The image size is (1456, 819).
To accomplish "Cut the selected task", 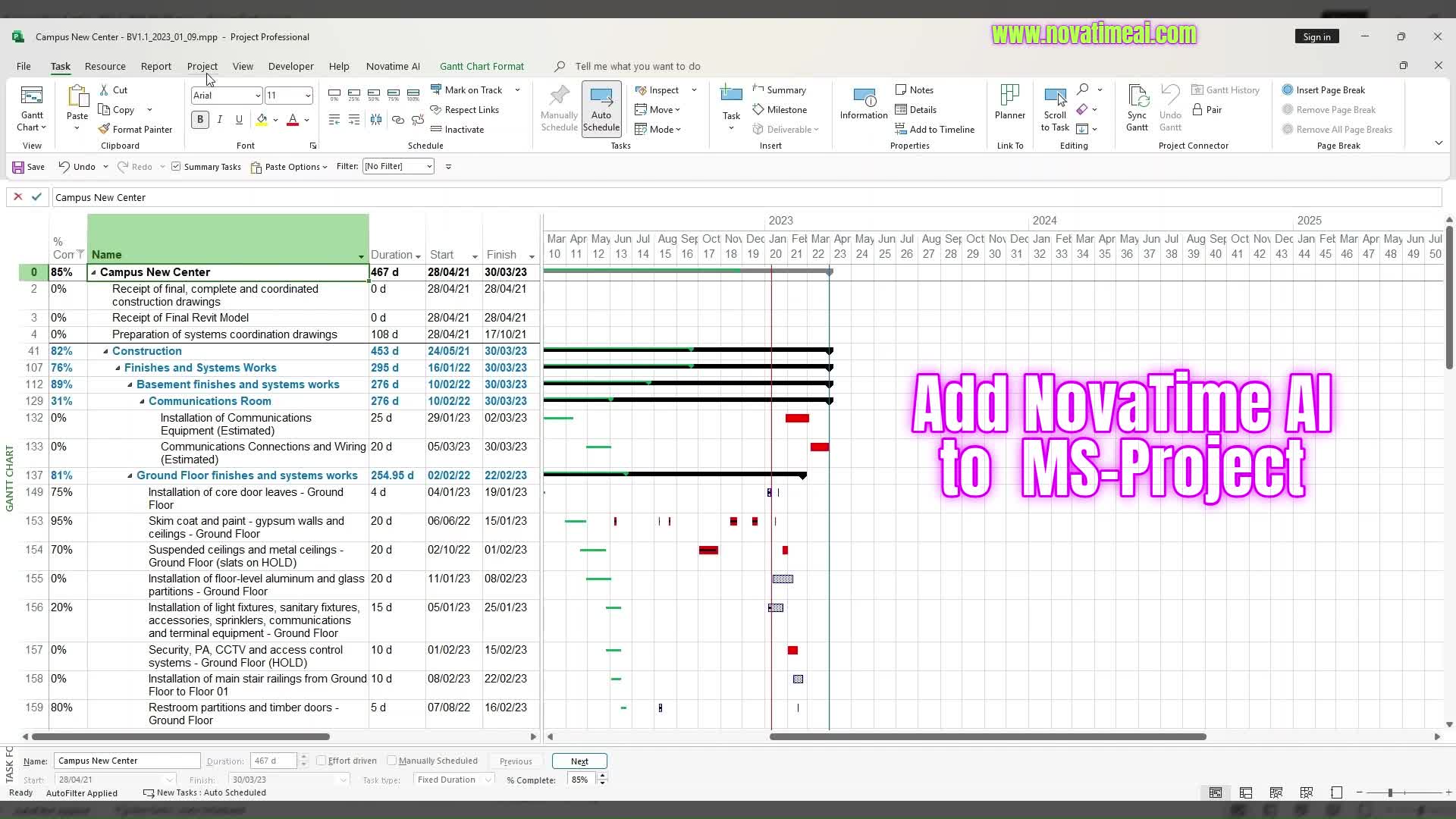I will tap(114, 89).
